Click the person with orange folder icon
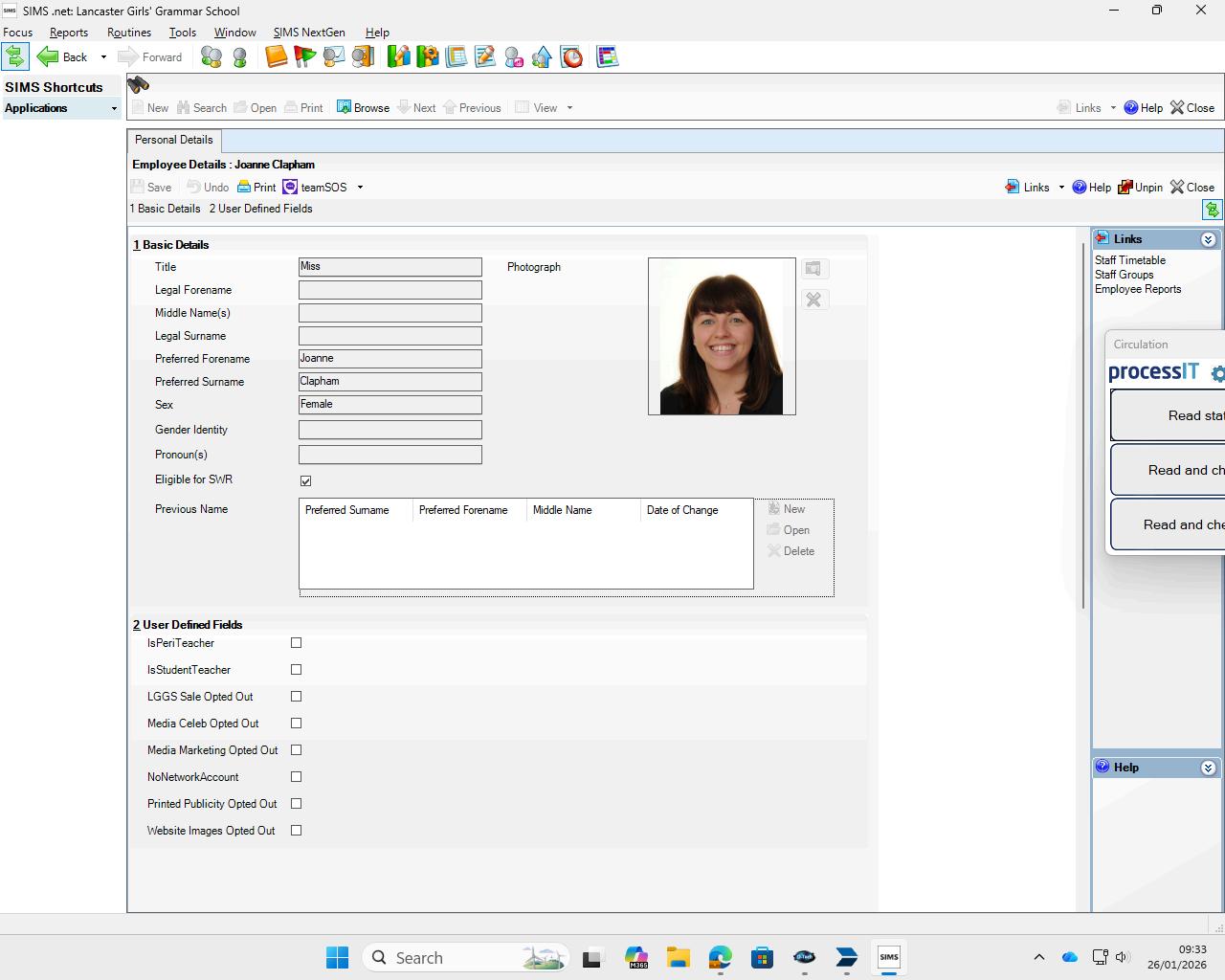The image size is (1225, 980). click(x=362, y=57)
